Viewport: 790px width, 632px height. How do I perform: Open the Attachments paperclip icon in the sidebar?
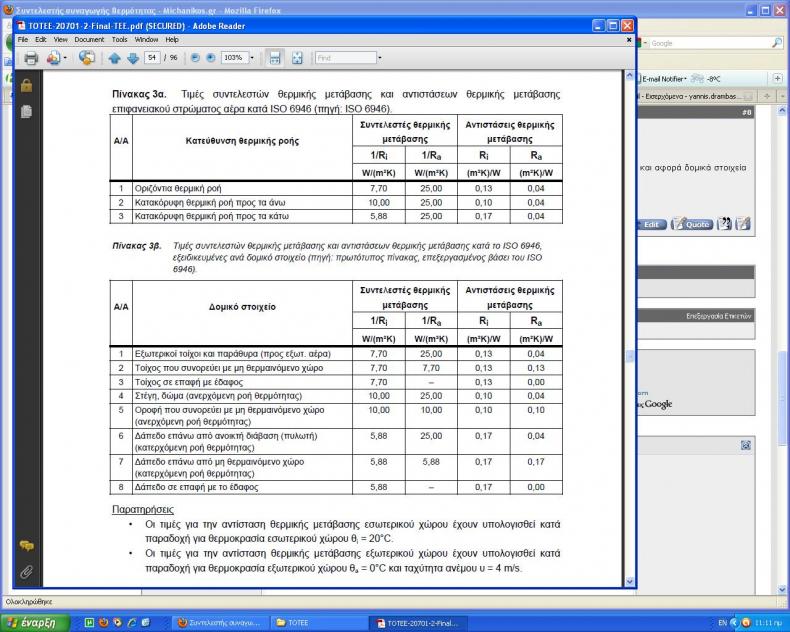(26, 572)
